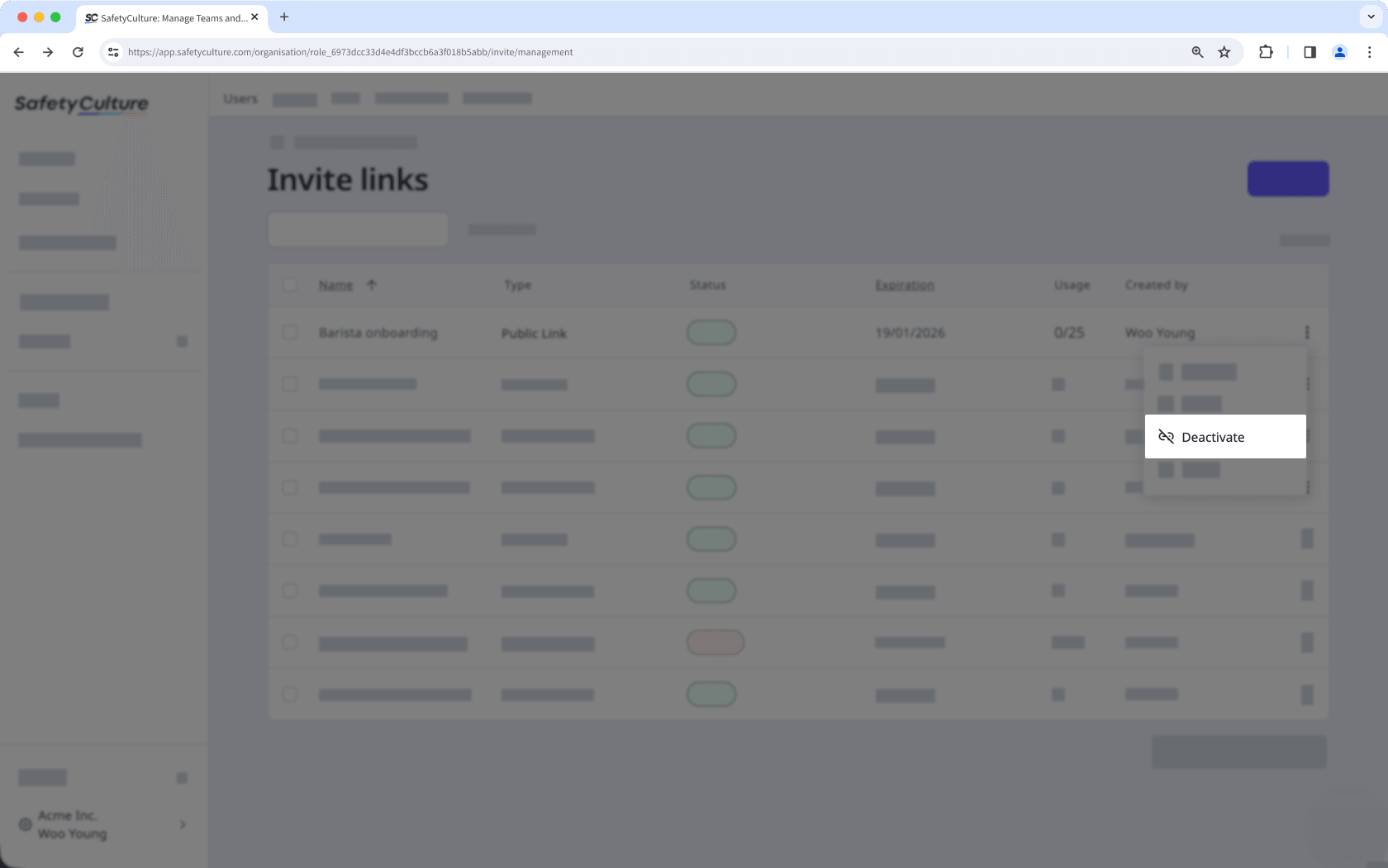The height and width of the screenshot is (868, 1388).
Task: Open the Acme Inc. Woo Young account
Action: tap(102, 824)
